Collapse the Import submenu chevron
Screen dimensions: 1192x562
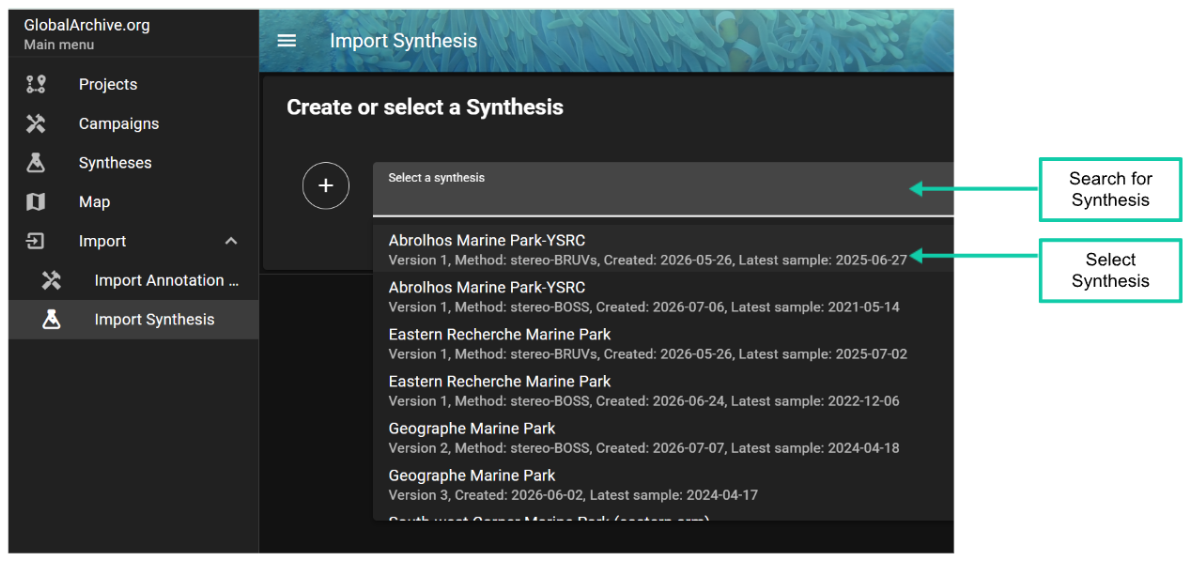point(231,241)
